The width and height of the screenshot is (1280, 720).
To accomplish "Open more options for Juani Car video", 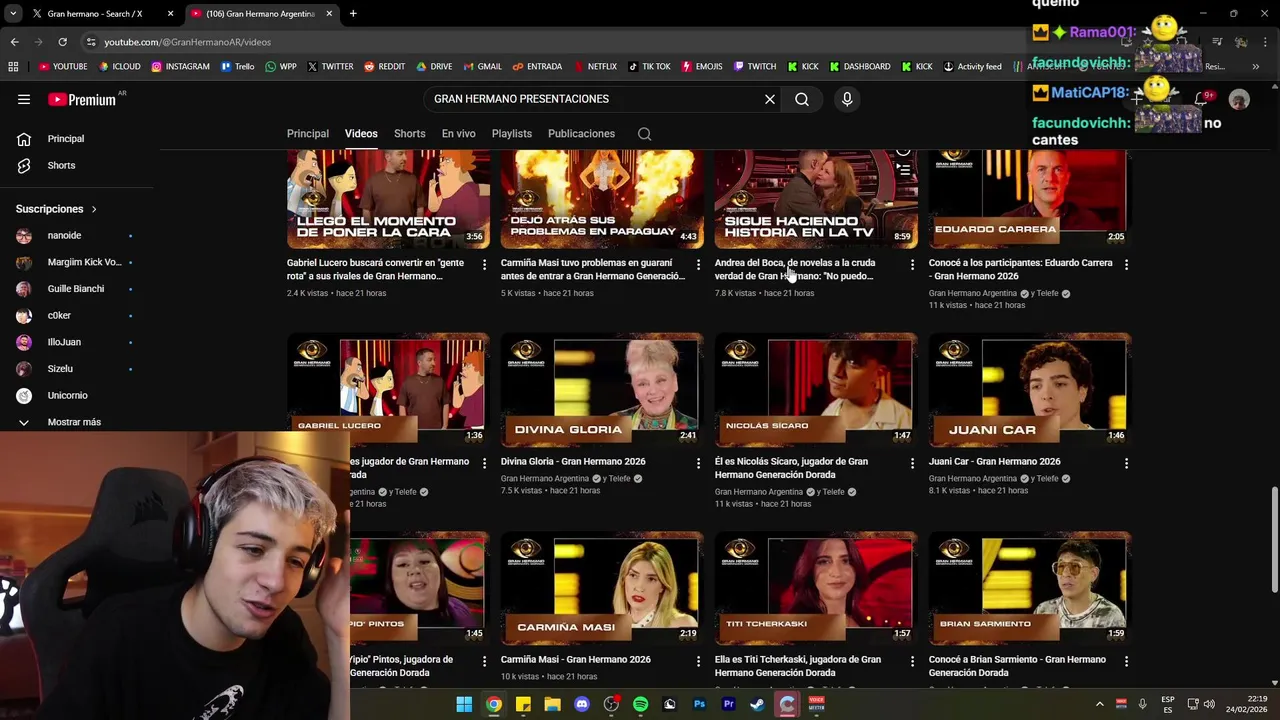I will click(x=1126, y=463).
